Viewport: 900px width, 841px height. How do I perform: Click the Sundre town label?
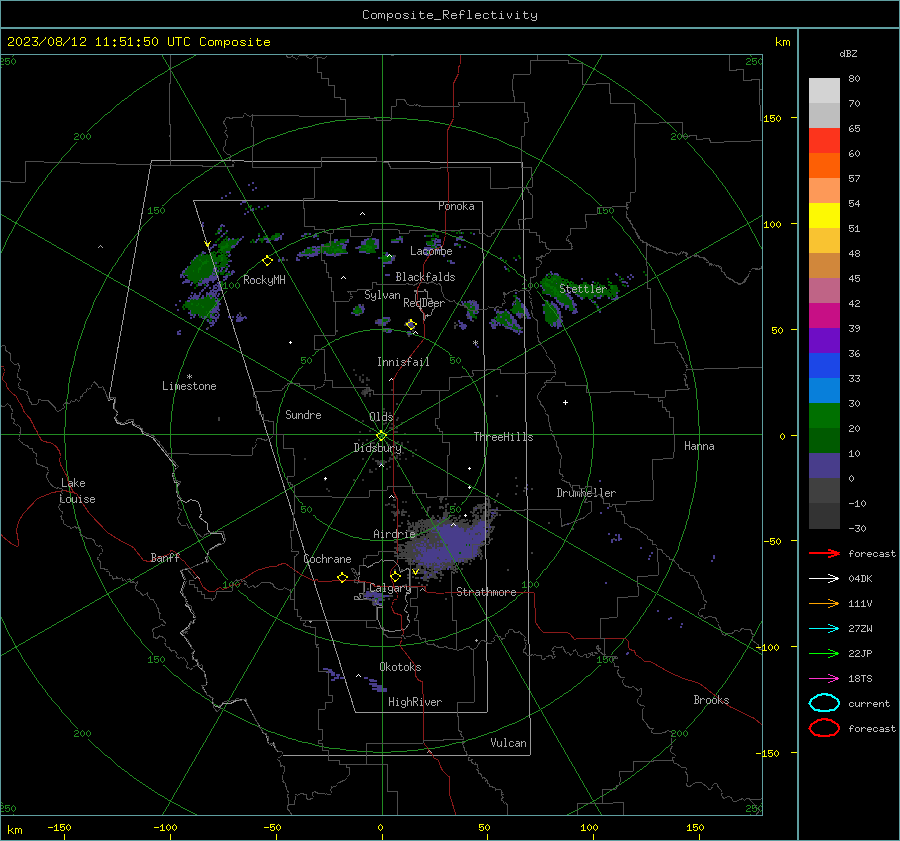point(303,414)
